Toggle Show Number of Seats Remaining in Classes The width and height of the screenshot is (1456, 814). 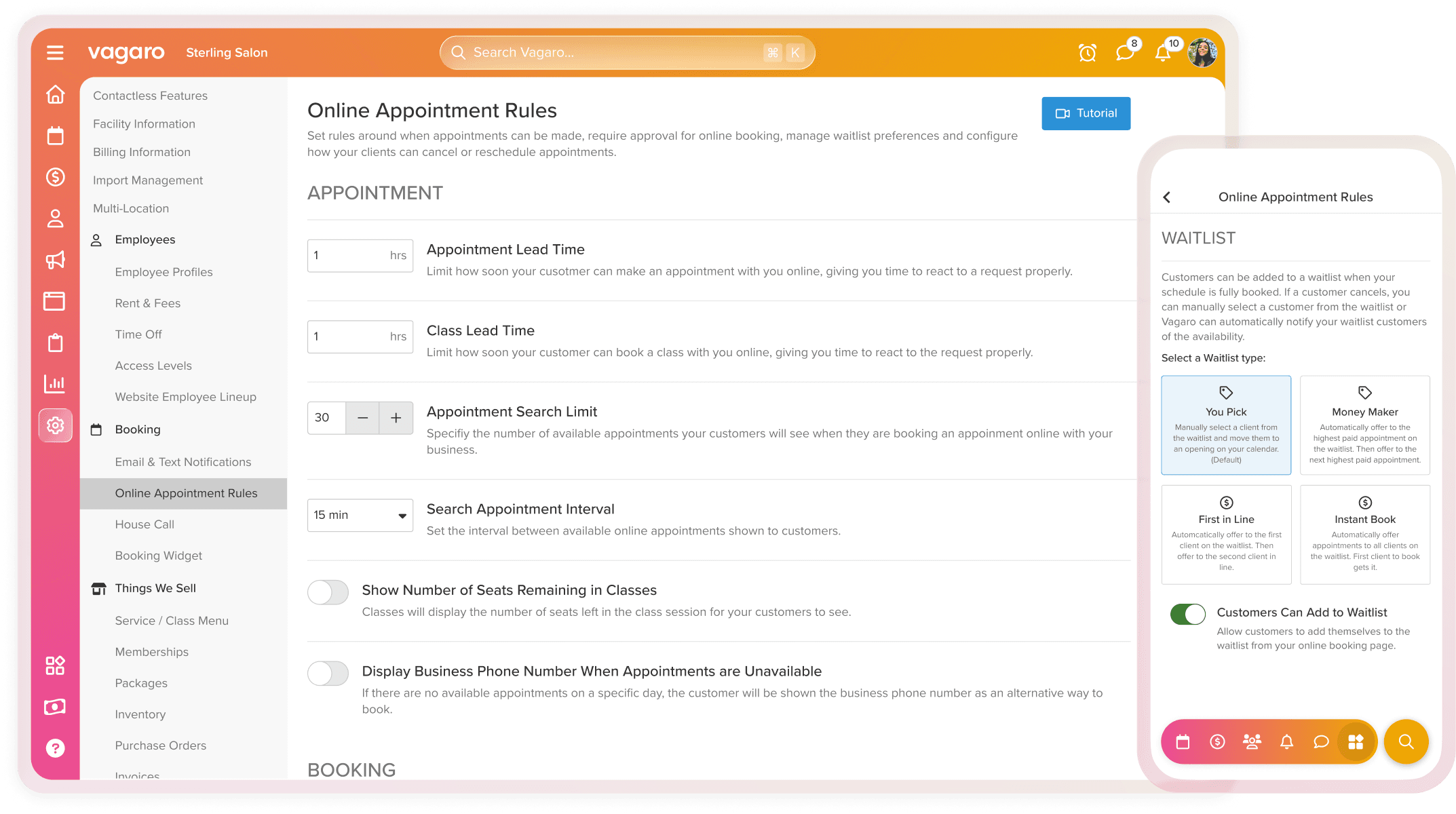point(328,592)
